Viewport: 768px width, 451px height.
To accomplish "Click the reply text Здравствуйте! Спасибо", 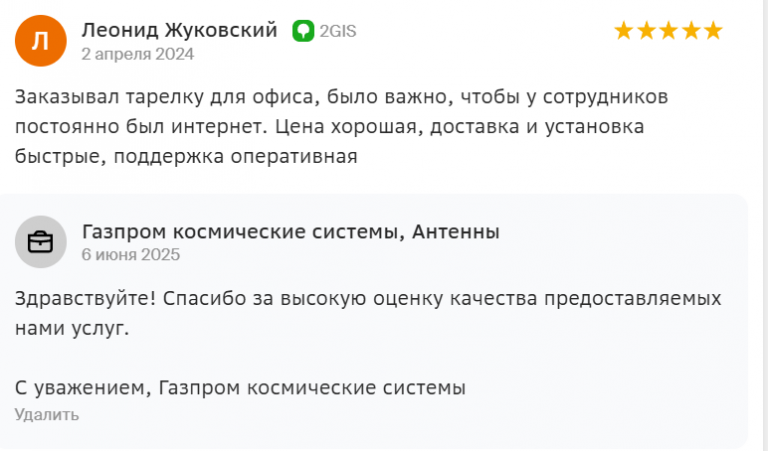I will coord(368,313).
